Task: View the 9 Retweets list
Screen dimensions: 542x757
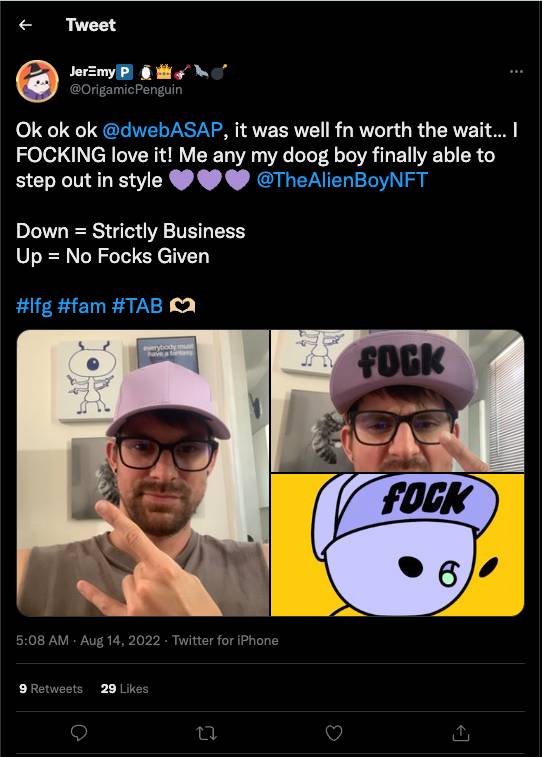Action: [x=51, y=688]
